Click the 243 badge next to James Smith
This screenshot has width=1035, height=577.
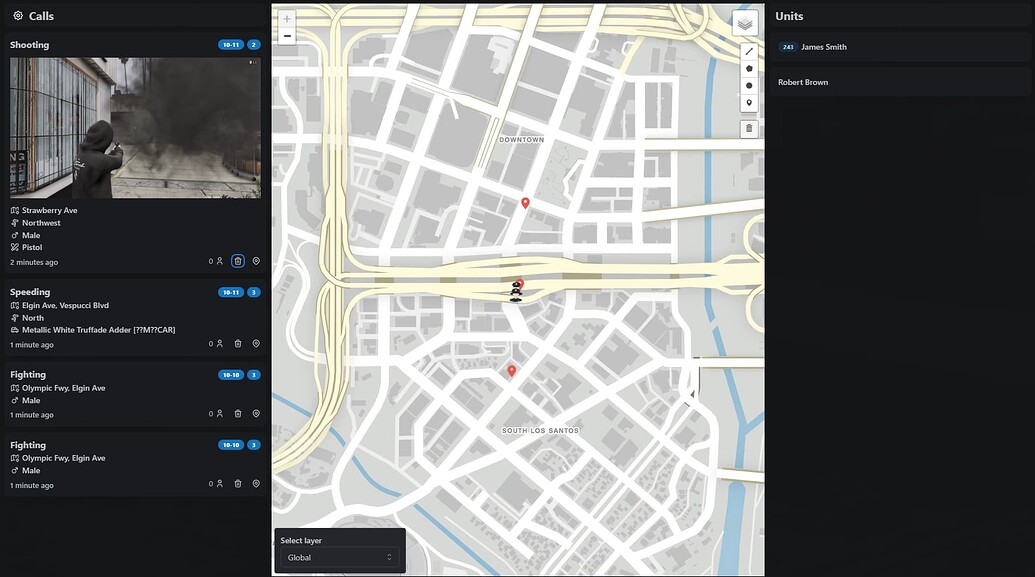click(786, 46)
